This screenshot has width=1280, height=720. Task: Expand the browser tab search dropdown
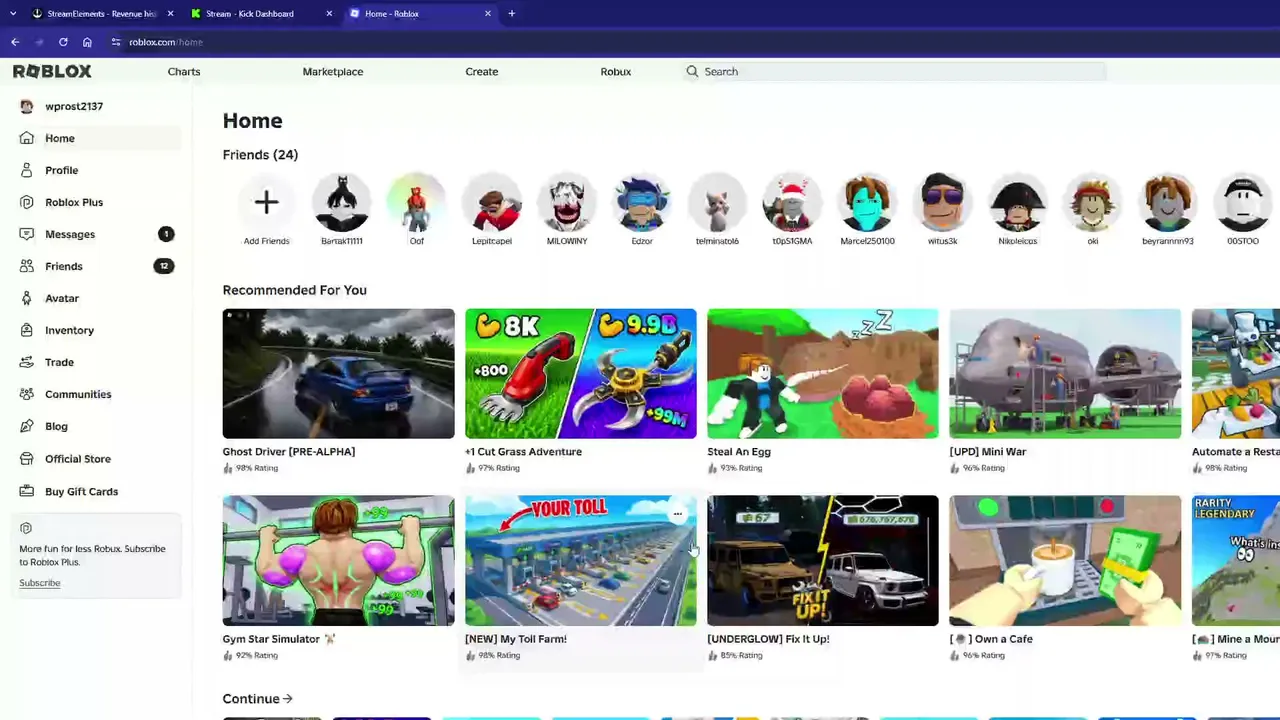(13, 13)
